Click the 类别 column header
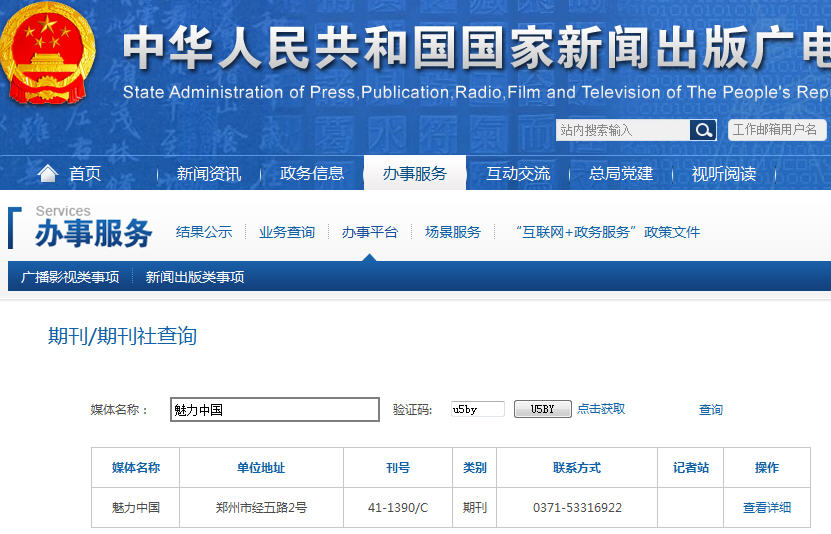 point(474,468)
